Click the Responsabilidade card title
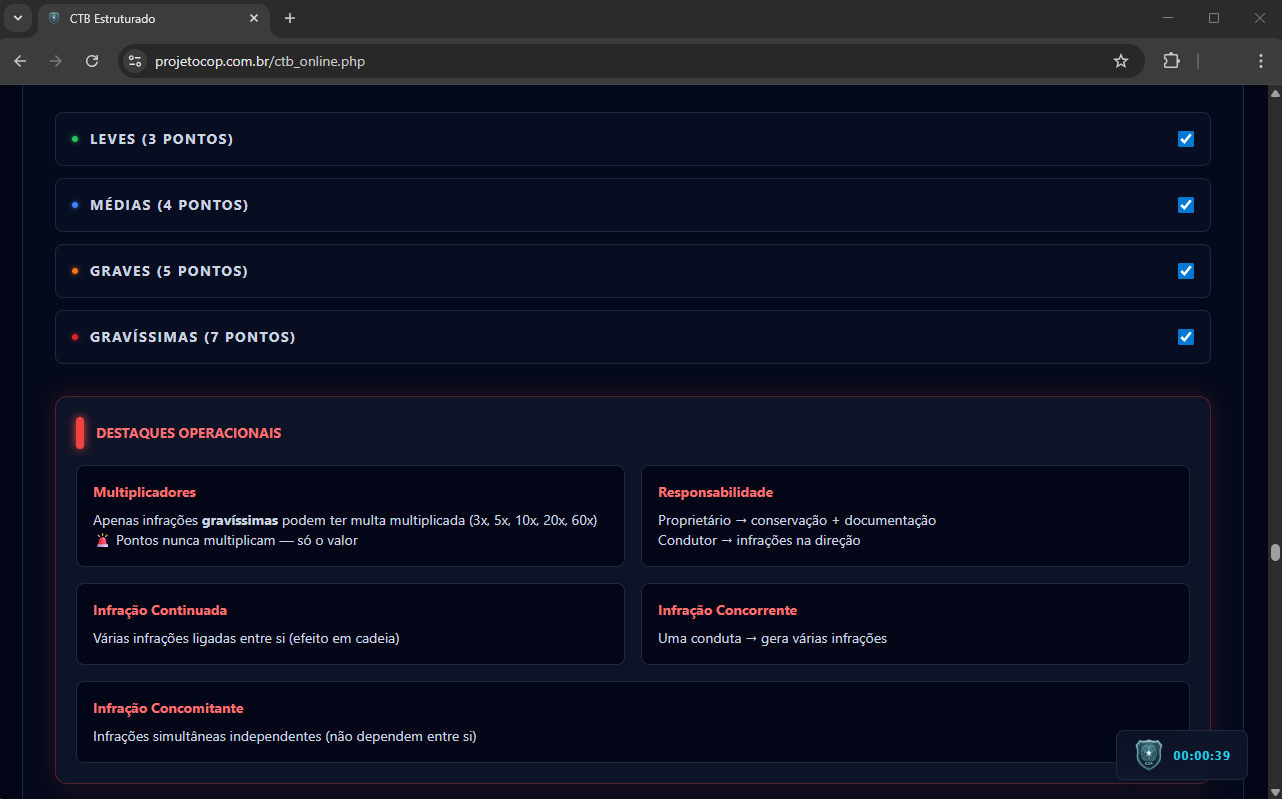Viewport: 1282px width, 799px height. [x=715, y=492]
